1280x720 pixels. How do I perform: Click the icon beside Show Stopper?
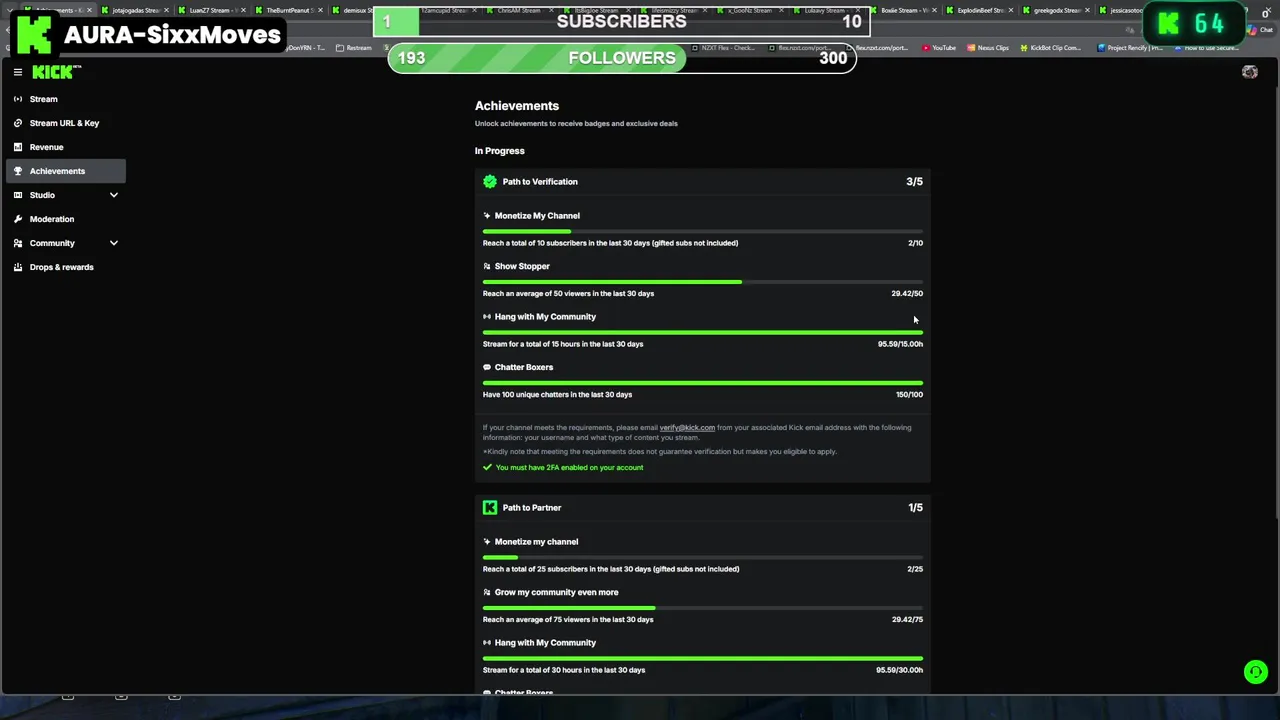click(x=487, y=266)
